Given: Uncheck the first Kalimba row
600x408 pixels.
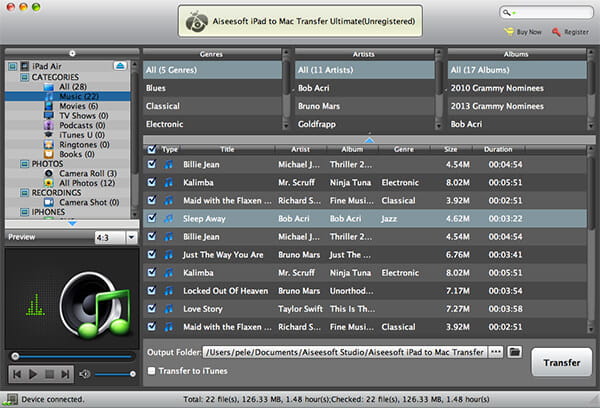Looking at the screenshot, I should tap(152, 182).
